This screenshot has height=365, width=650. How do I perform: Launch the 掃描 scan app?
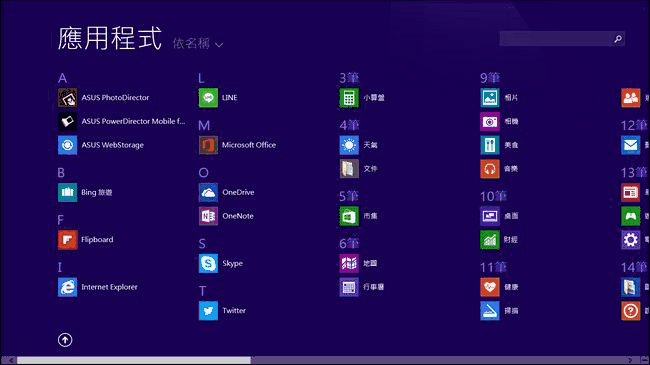[499, 310]
